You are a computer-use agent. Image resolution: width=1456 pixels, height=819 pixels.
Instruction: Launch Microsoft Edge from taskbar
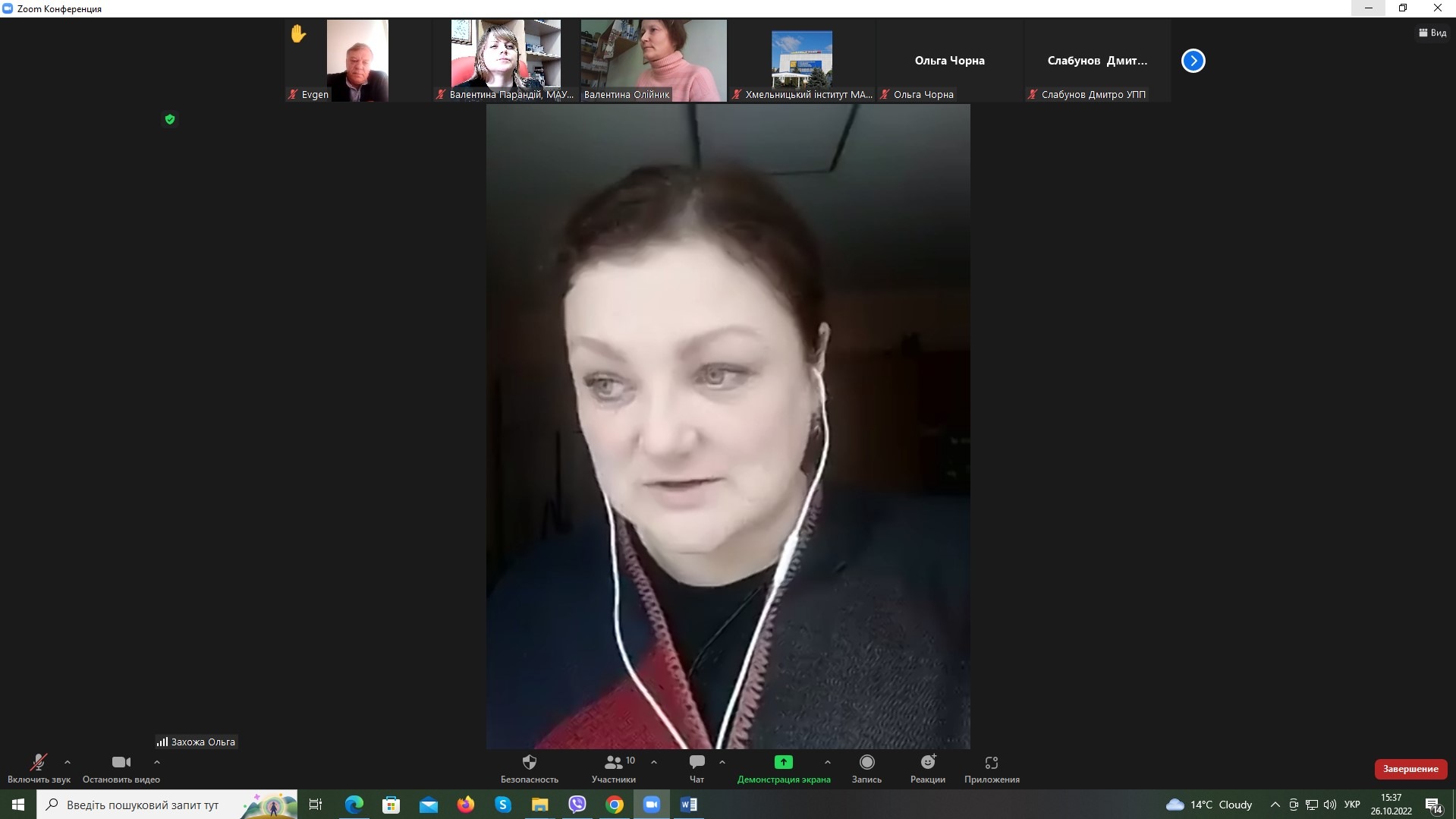pos(354,805)
